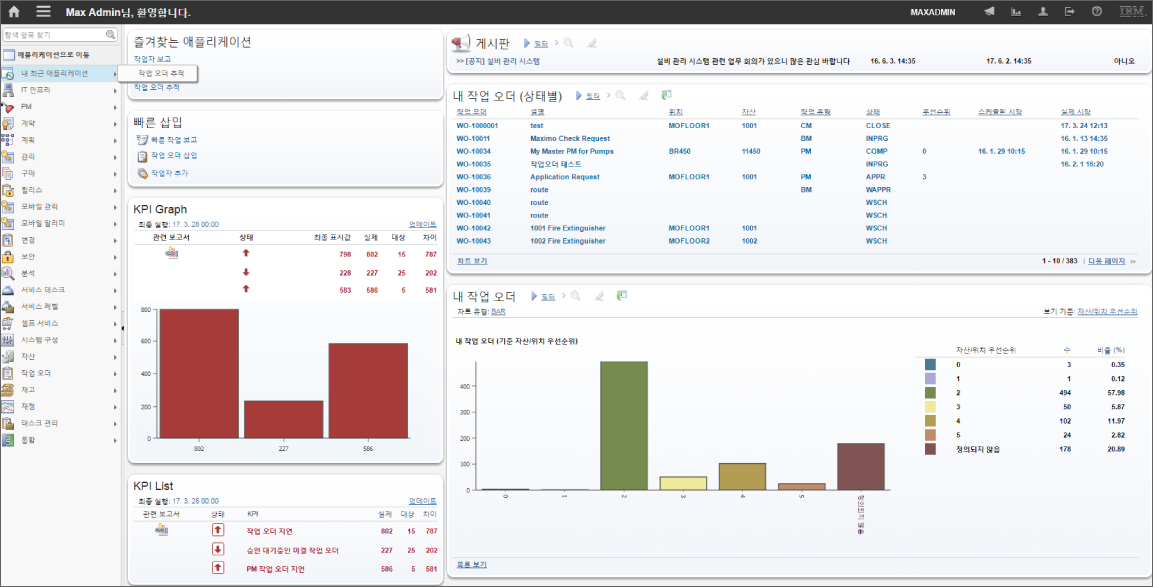Click the 재정 module icon

point(8,407)
